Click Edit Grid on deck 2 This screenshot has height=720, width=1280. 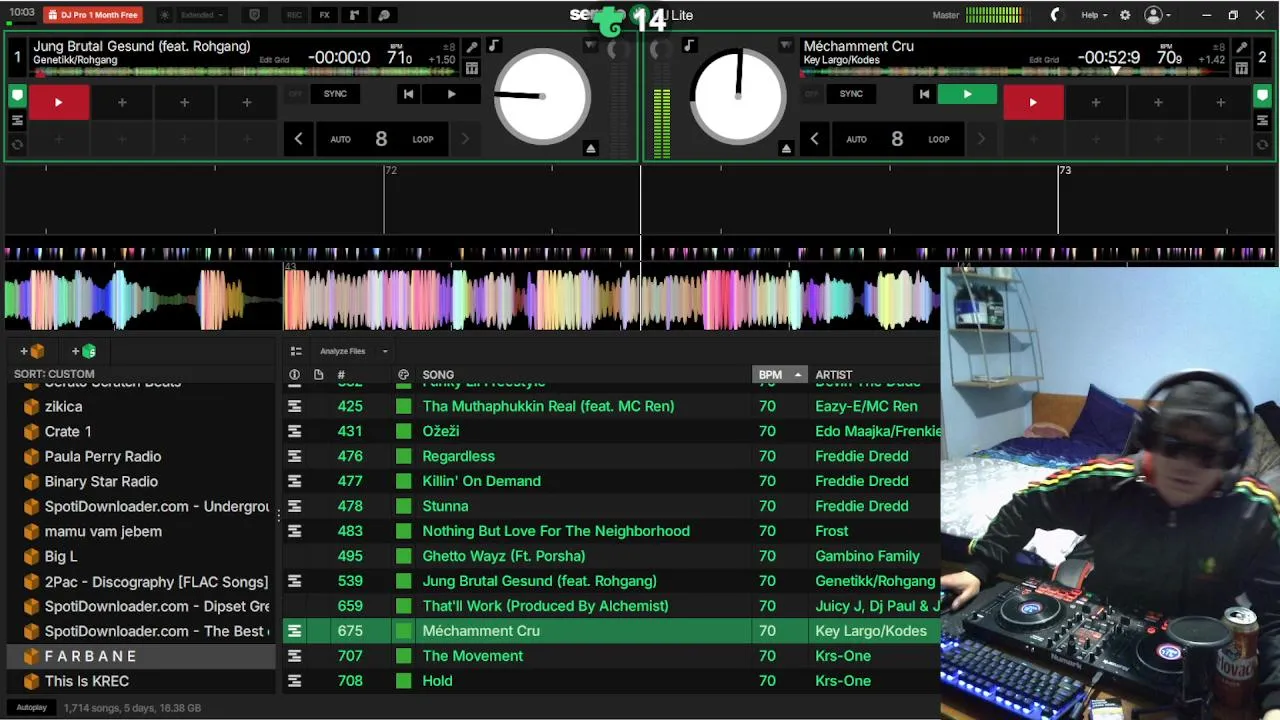tap(1044, 60)
